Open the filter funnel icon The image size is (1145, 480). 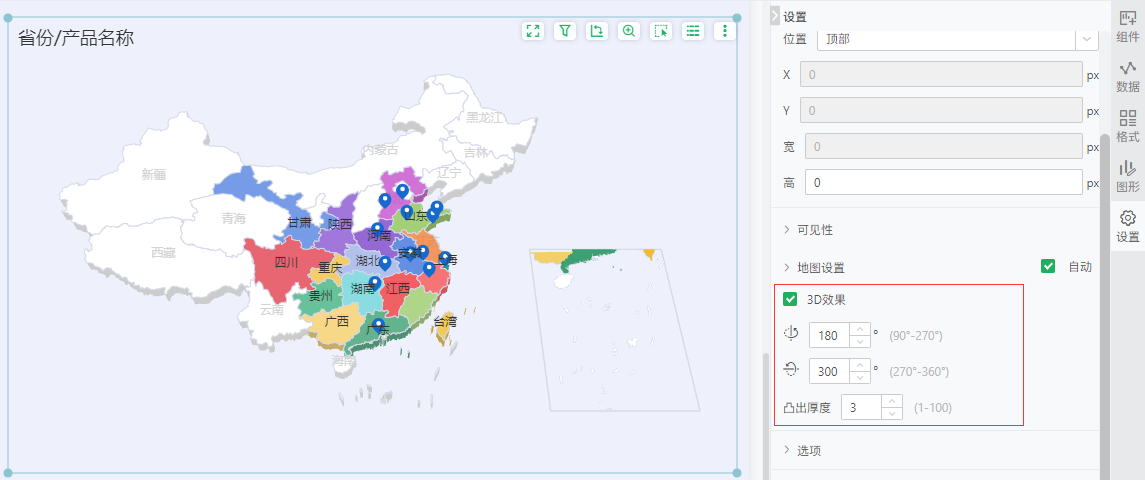pyautogui.click(x=565, y=31)
